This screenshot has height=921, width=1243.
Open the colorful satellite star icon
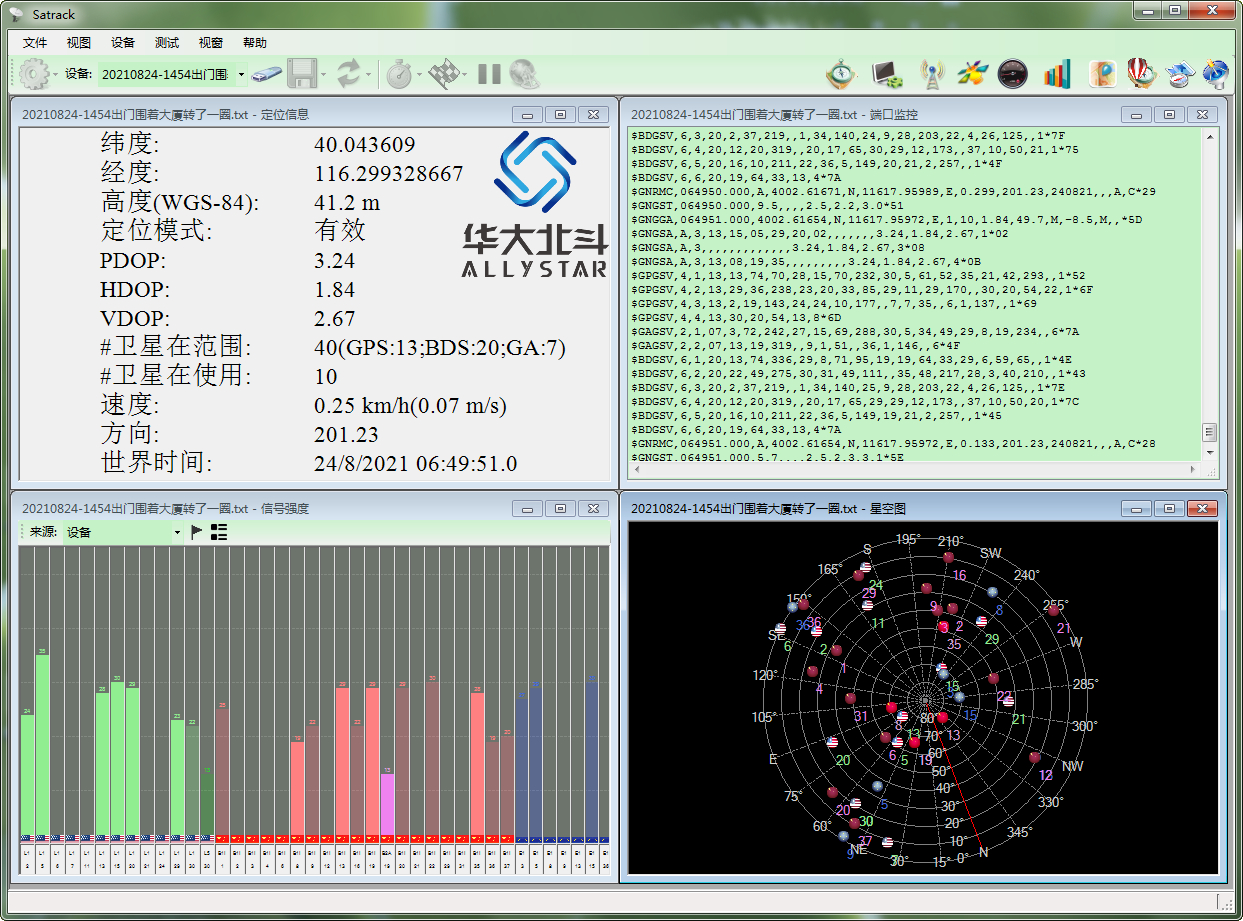(x=972, y=74)
